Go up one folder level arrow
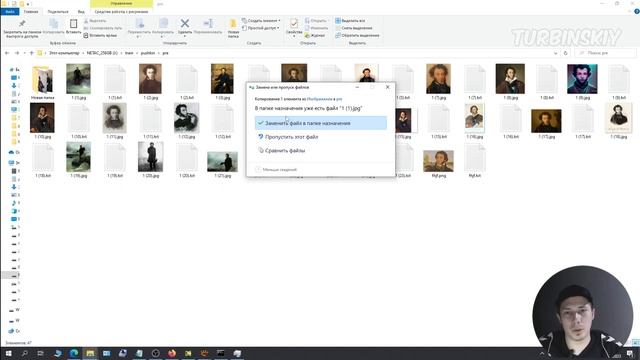 click(x=31, y=53)
